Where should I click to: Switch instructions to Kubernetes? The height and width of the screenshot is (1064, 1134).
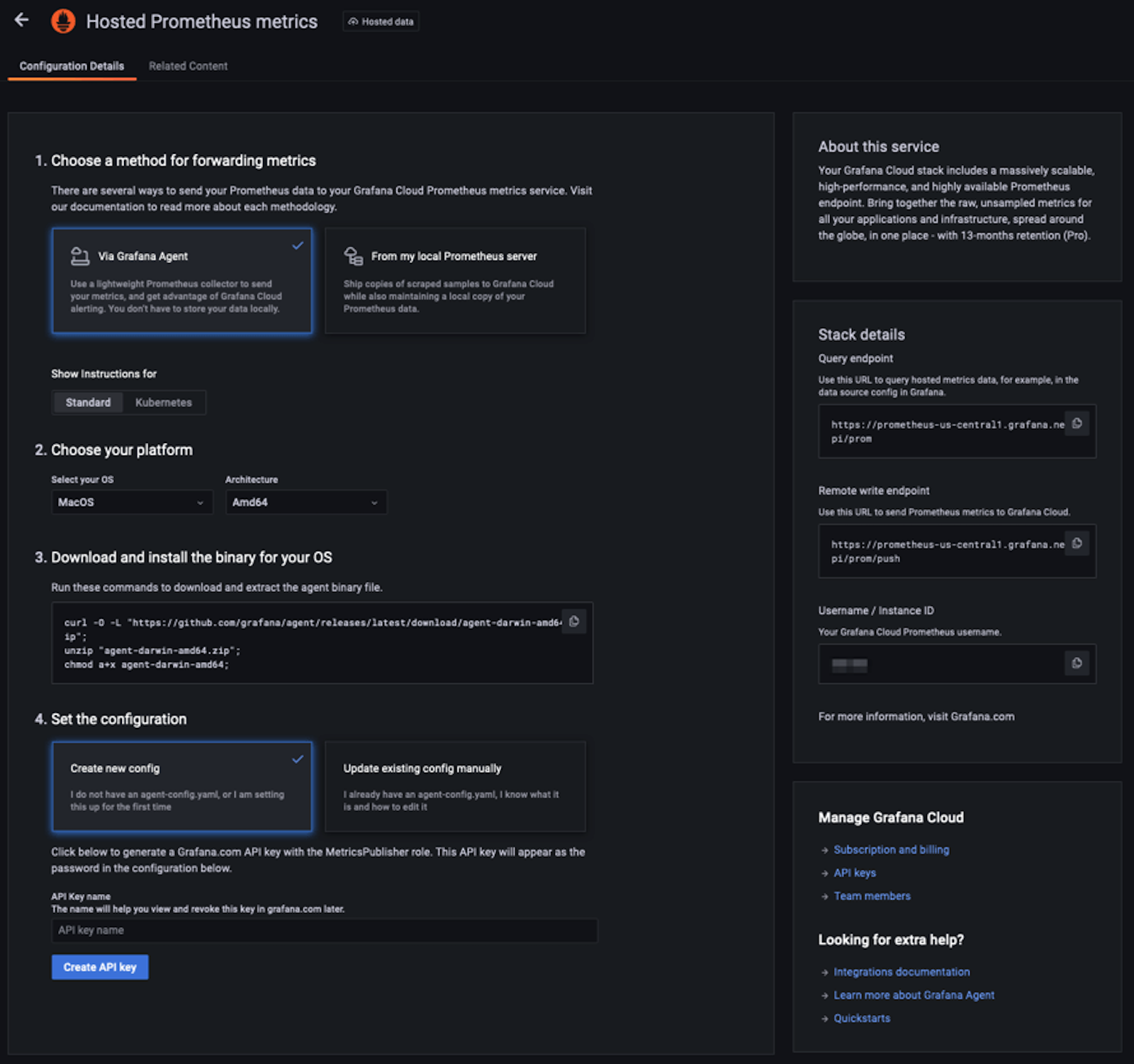163,403
